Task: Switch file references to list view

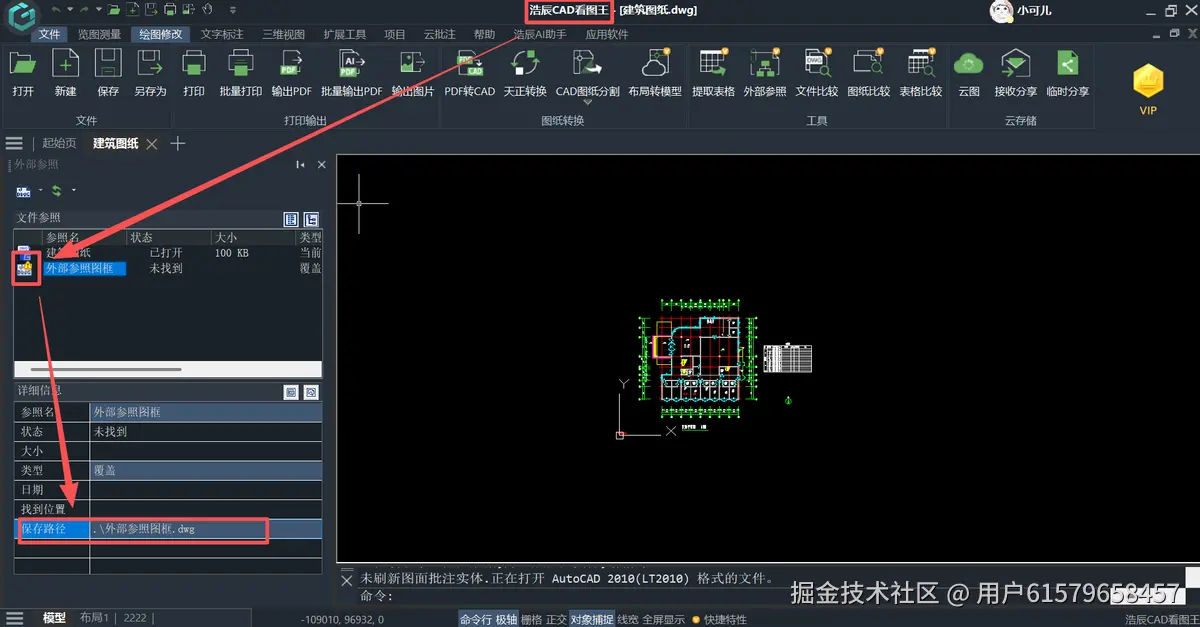Action: coord(292,219)
